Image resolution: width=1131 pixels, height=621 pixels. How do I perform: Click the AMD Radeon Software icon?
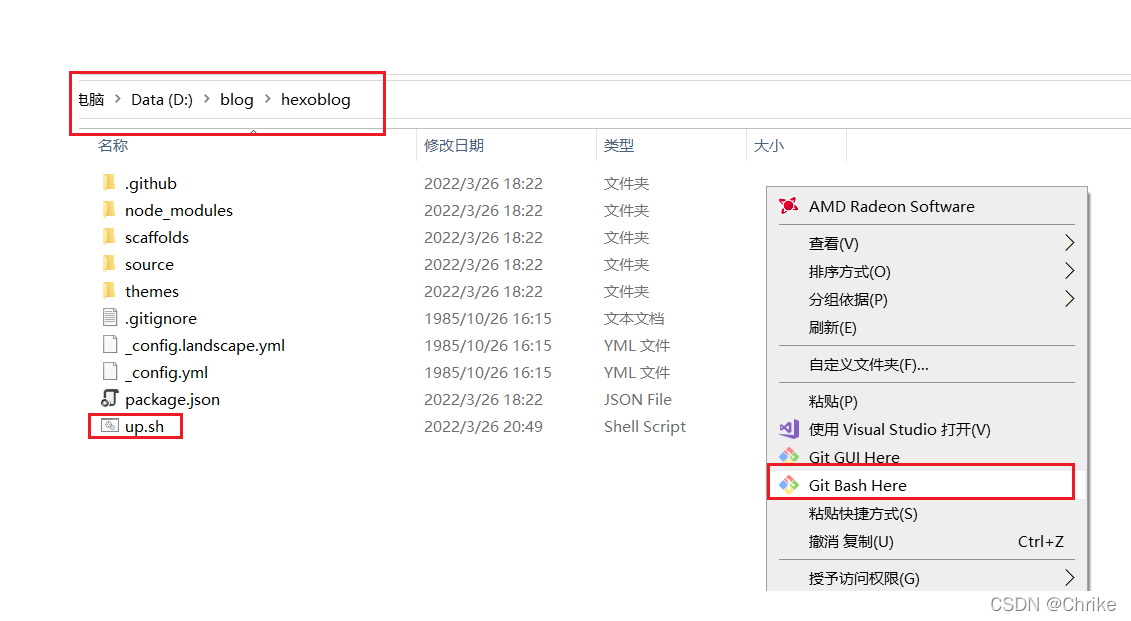788,206
